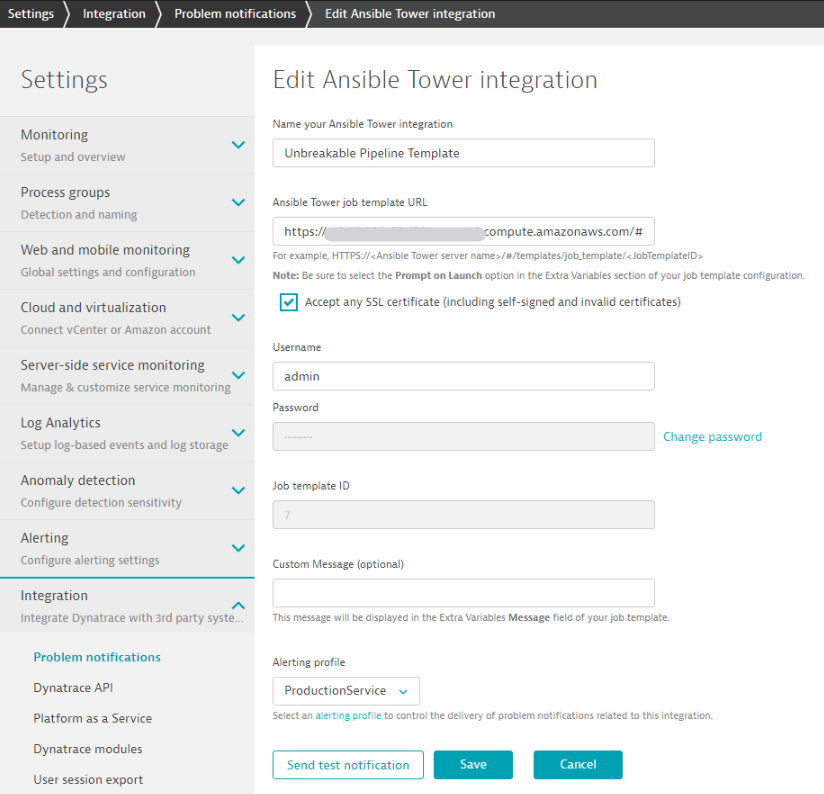Cancel editing the integration

[x=578, y=765]
